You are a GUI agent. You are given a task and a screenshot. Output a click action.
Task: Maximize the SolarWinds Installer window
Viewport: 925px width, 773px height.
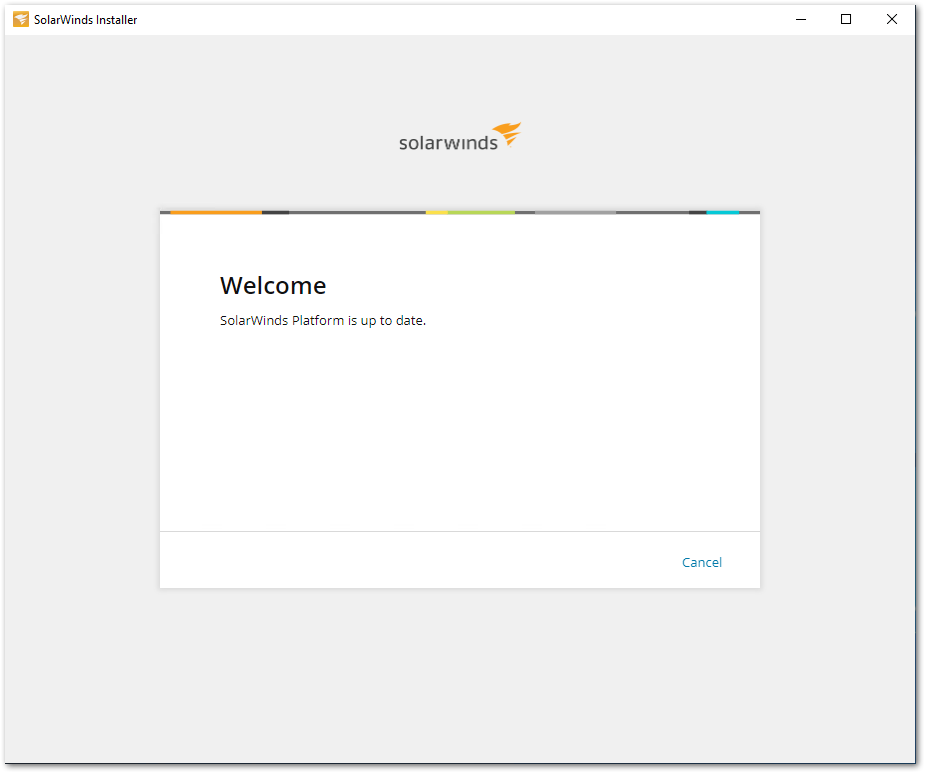pos(846,19)
